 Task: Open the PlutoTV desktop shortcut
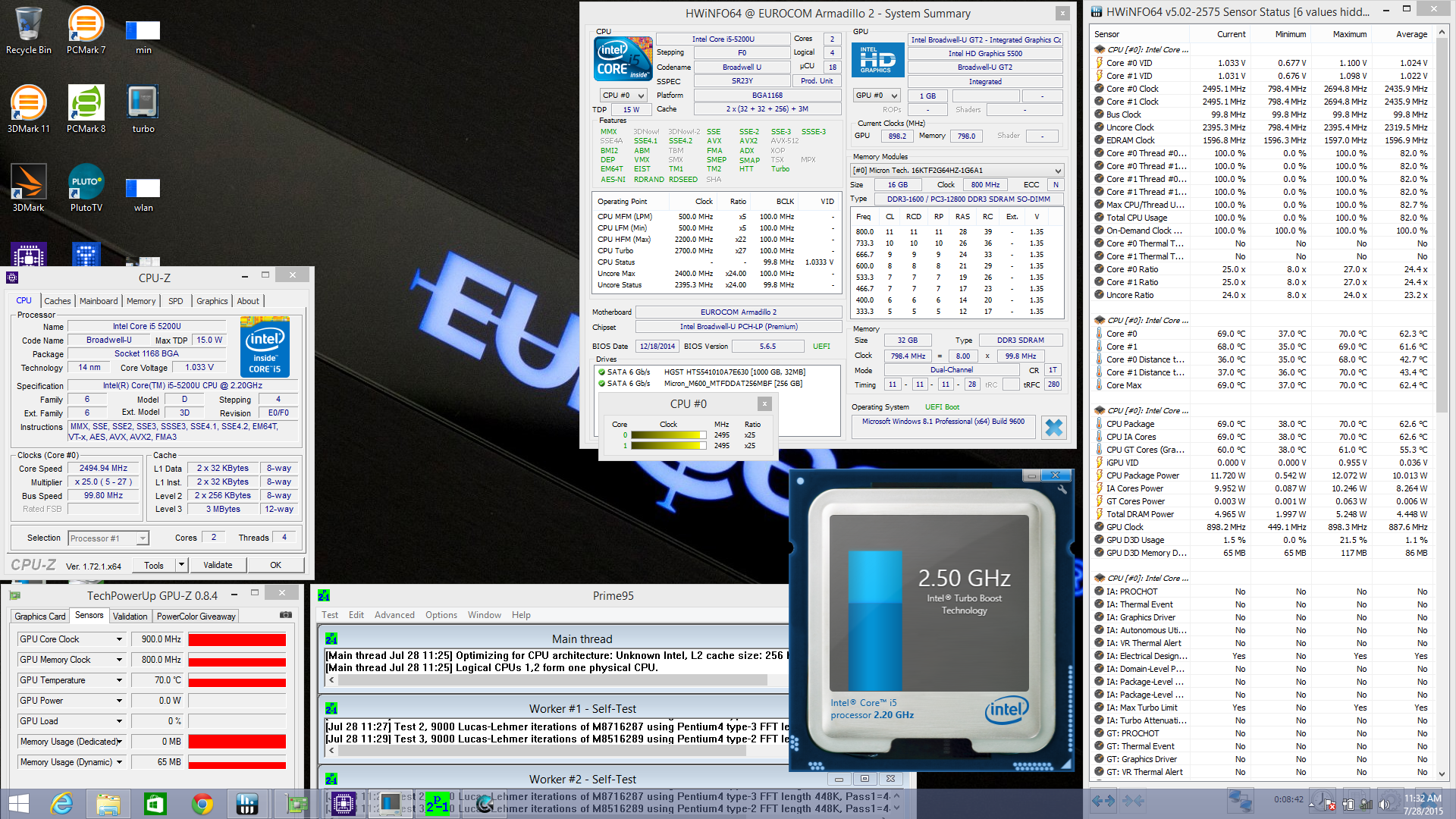coord(86,188)
